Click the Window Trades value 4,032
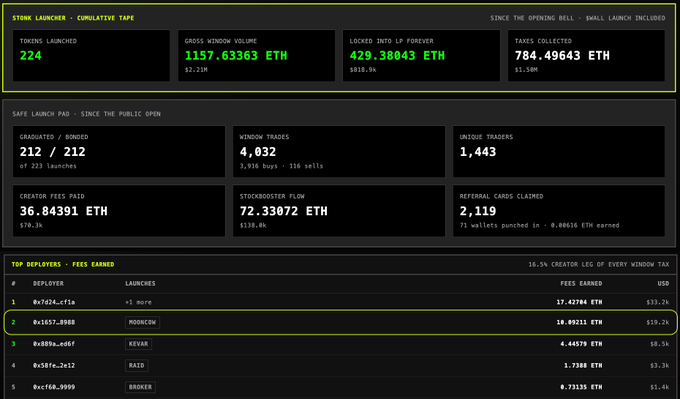 (258, 152)
